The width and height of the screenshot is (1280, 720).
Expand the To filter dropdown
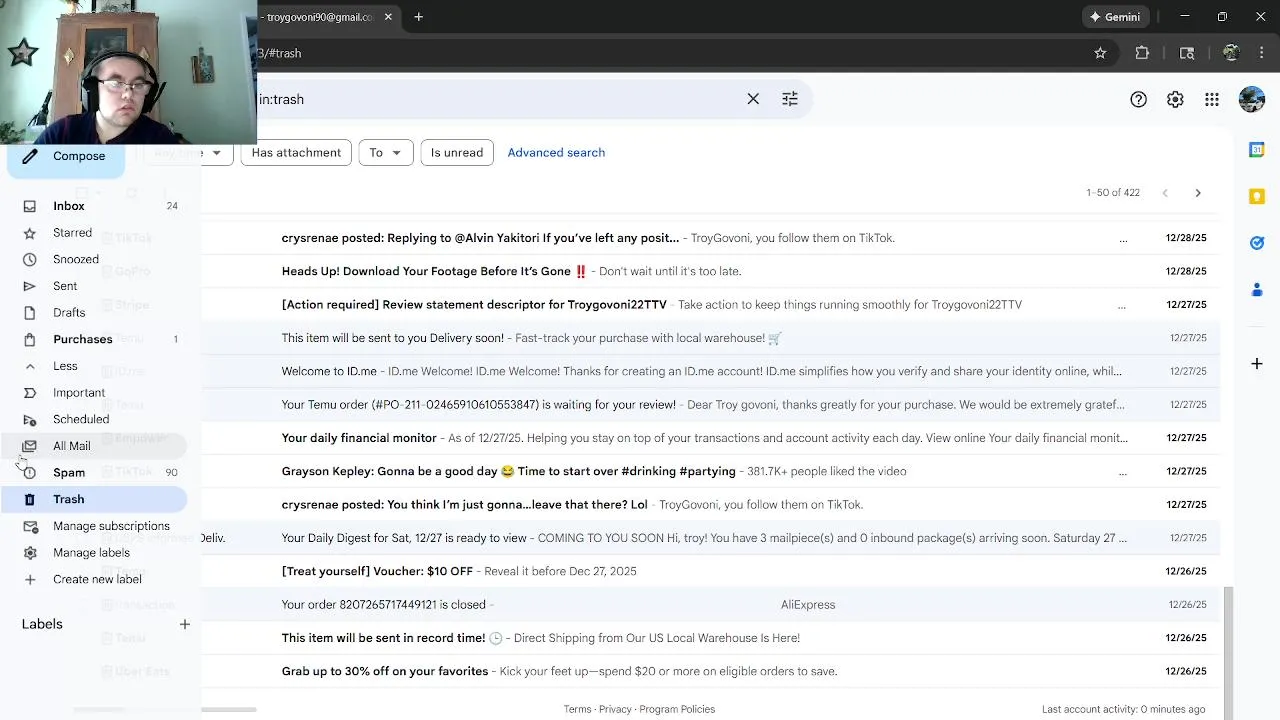[x=385, y=153]
